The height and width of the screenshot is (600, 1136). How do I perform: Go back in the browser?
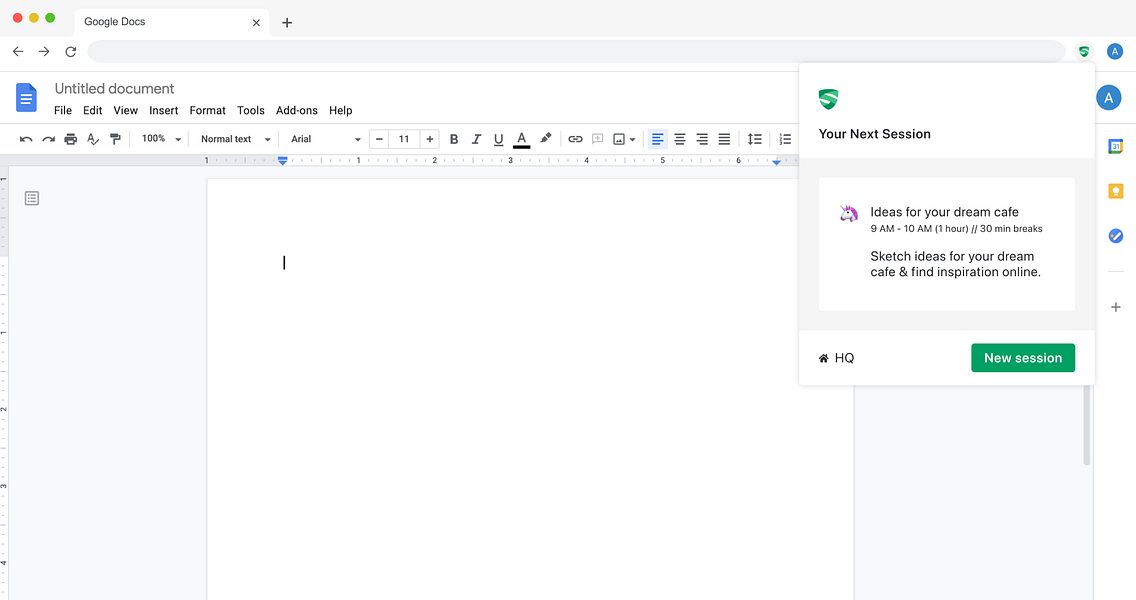(18, 51)
